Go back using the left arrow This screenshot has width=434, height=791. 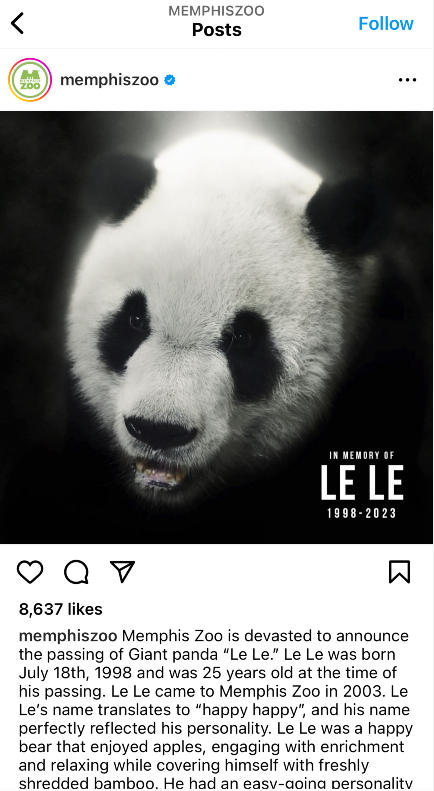tap(18, 23)
